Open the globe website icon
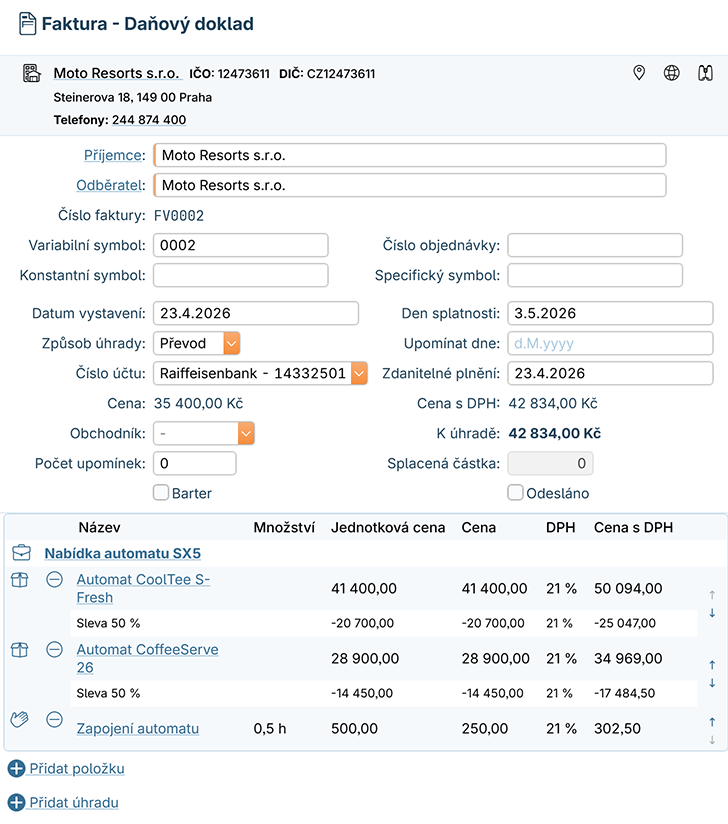The image size is (728, 824). [672, 73]
